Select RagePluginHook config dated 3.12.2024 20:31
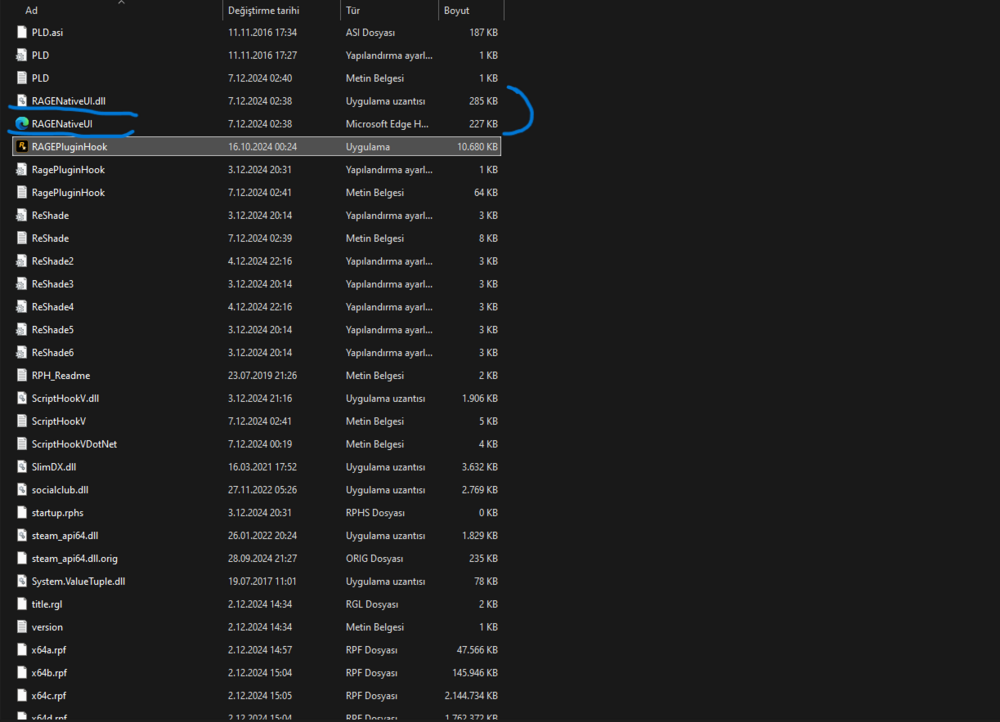 click(x=256, y=170)
